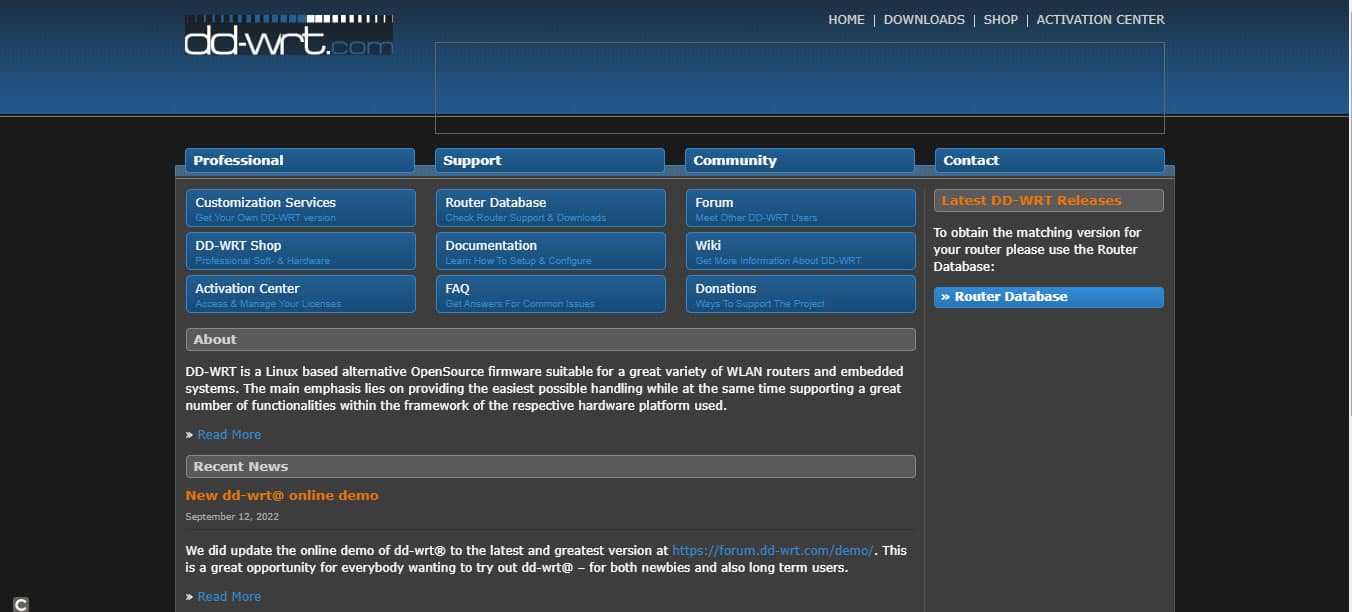
Task: Click Router Database button under Latest DD-WRT Releases
Action: pyautogui.click(x=1049, y=297)
